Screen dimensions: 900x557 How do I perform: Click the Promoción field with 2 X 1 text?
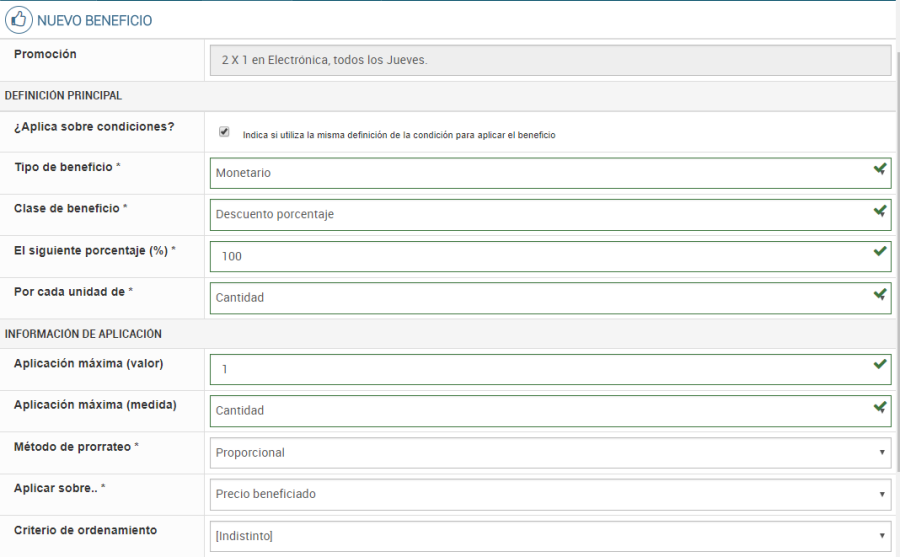pyautogui.click(x=550, y=60)
